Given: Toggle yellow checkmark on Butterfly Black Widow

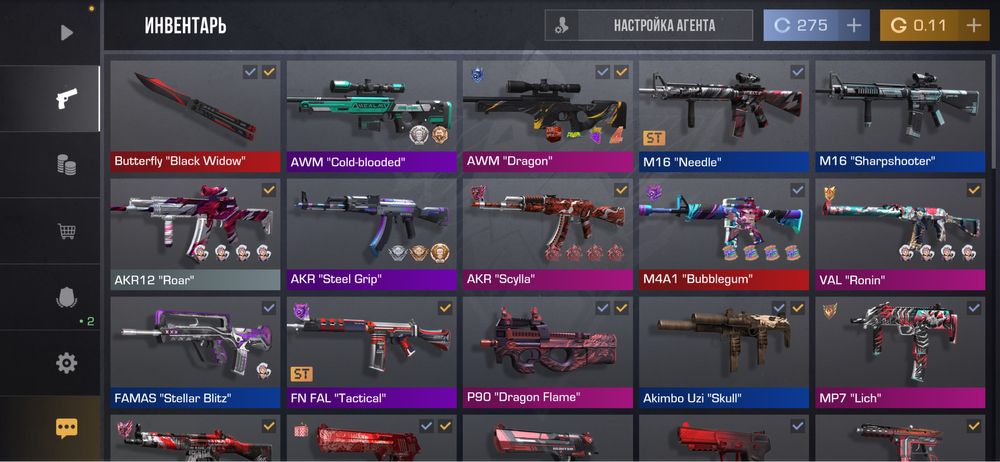Looking at the screenshot, I should point(269,72).
